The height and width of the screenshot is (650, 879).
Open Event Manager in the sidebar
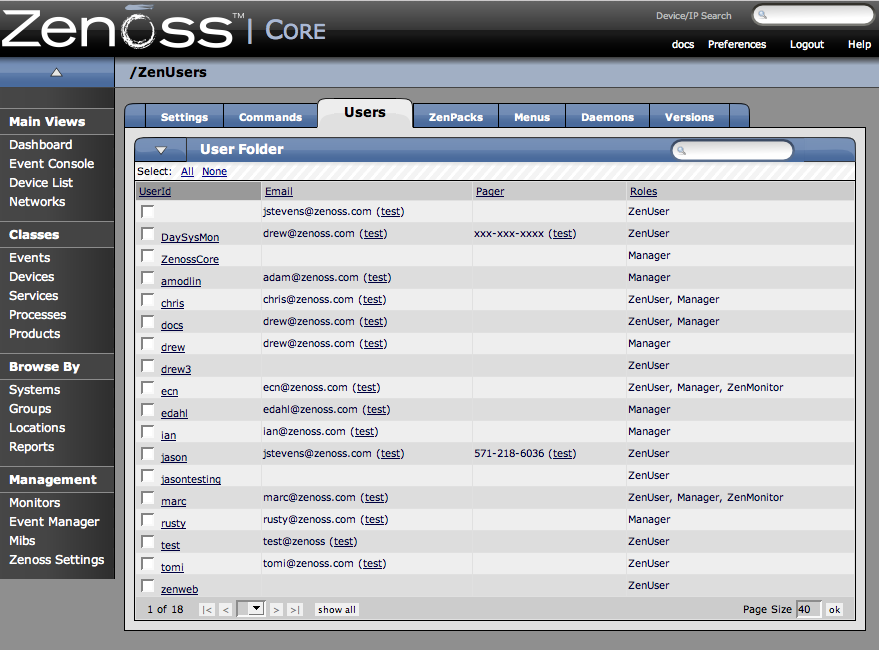click(x=54, y=522)
